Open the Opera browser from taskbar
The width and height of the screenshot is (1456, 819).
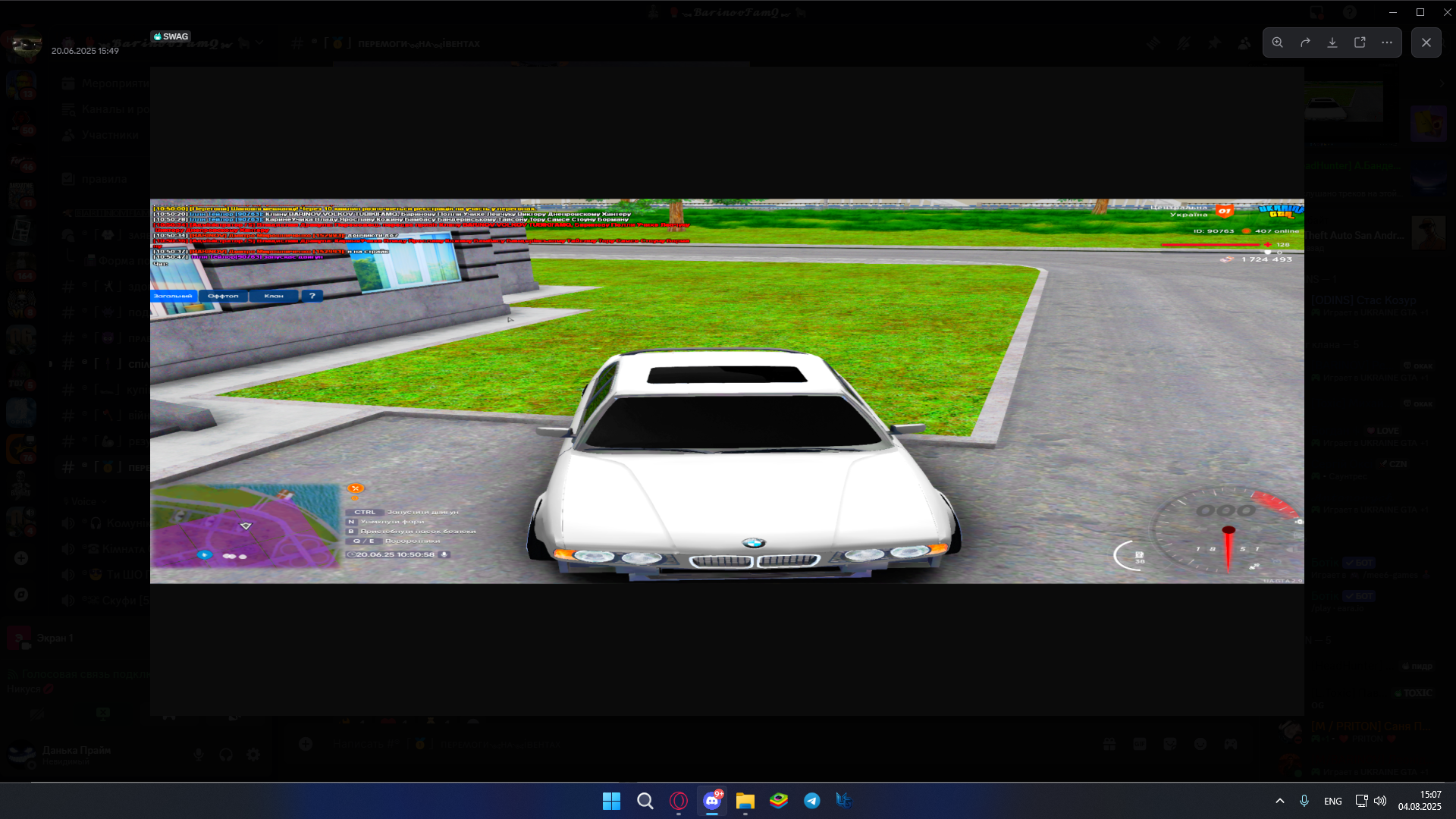coord(679,801)
